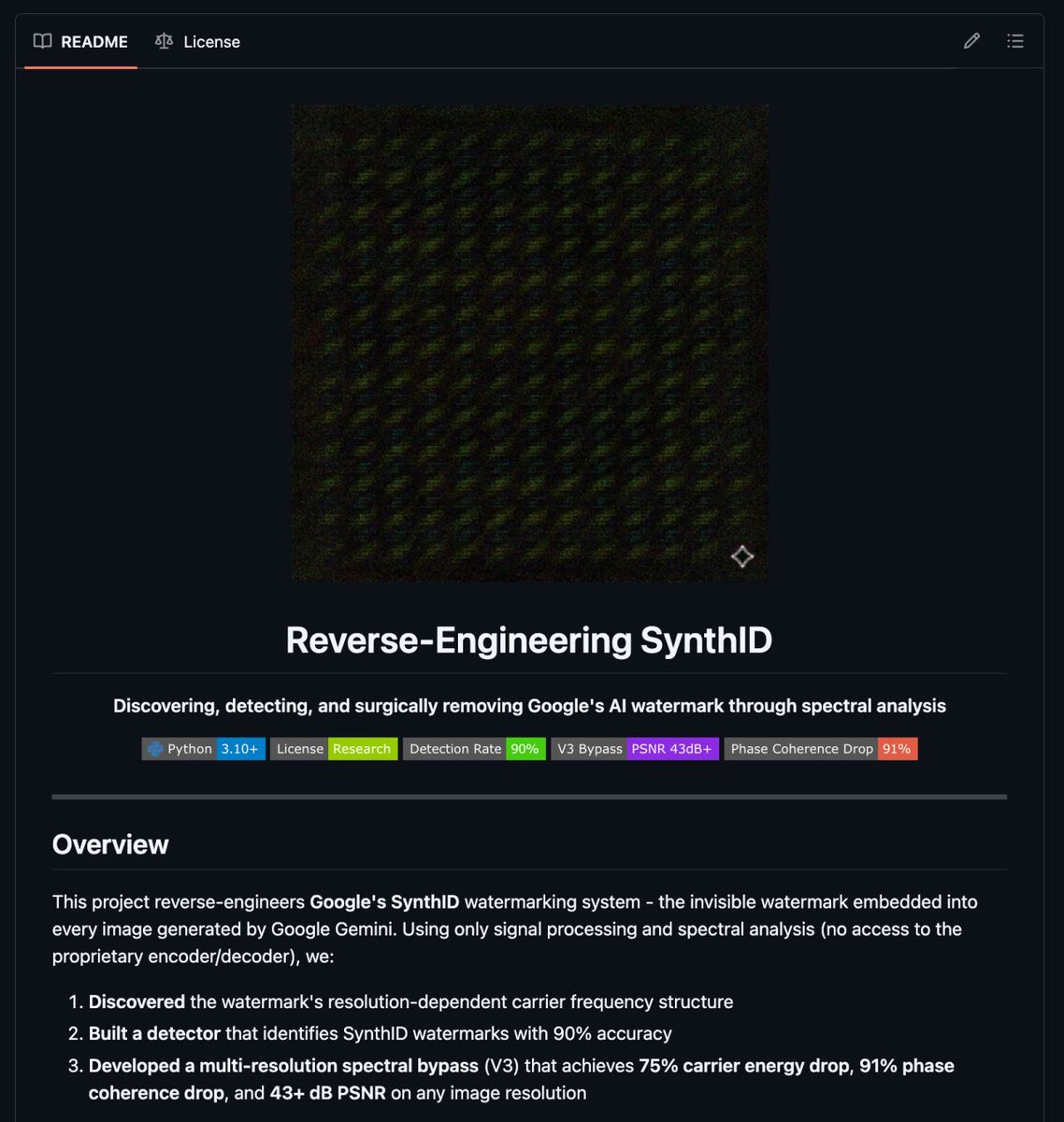Viewport: 1064px width, 1122px height.
Task: Click the V3 Bypass PSNR 43dB+ badge
Action: 635,749
